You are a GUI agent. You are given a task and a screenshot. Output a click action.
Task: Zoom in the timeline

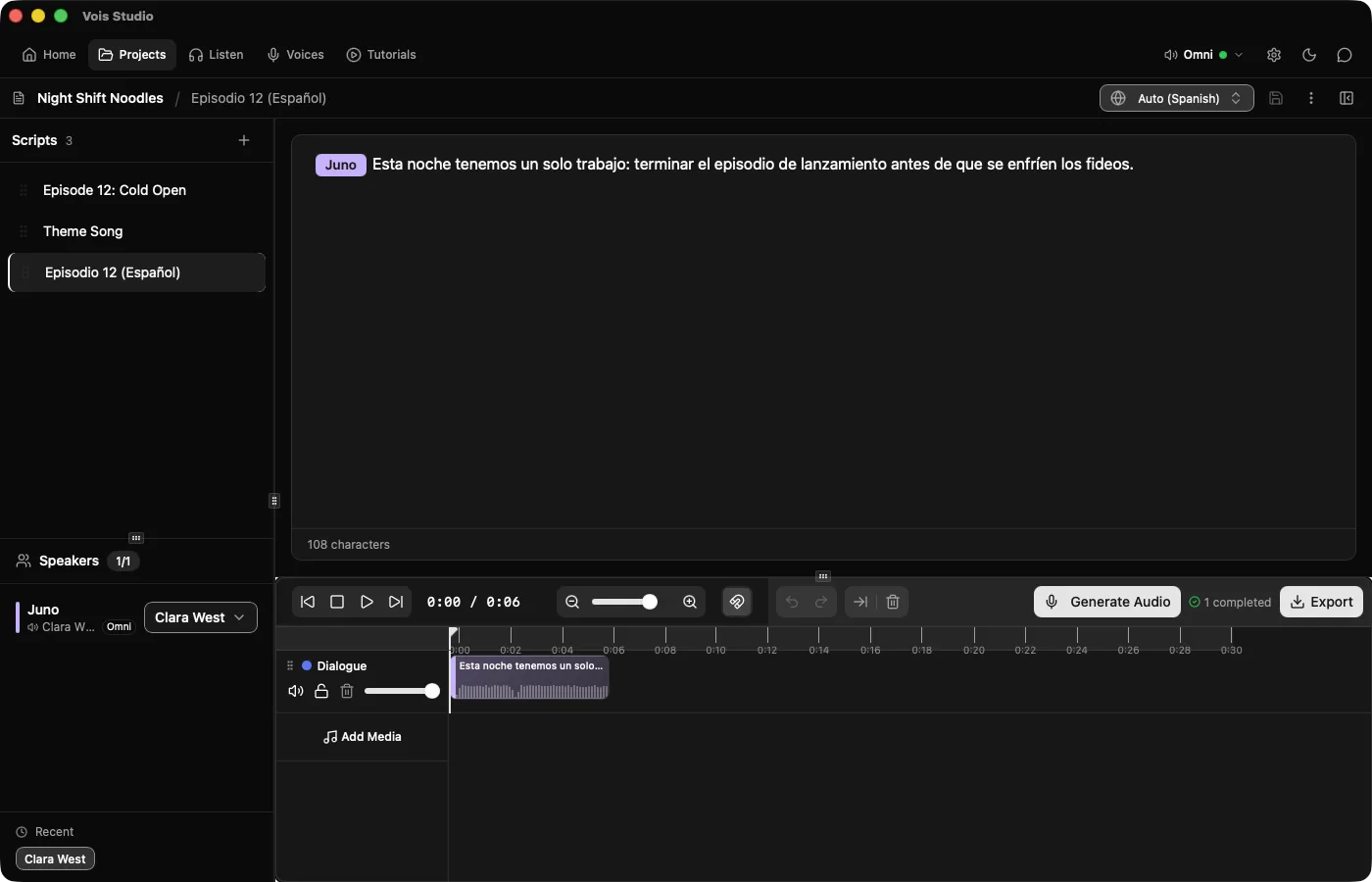[690, 602]
